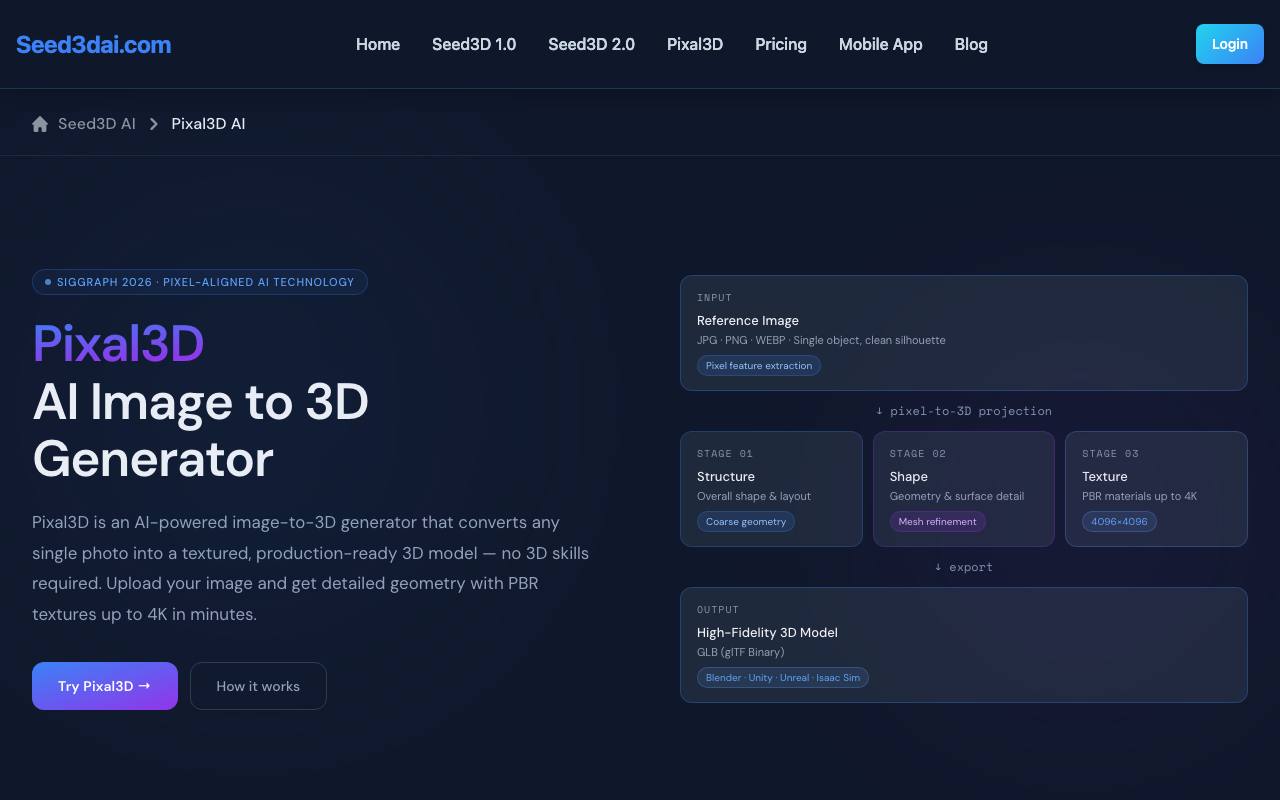
Task: Click the Mesh refinement tag
Action: click(x=938, y=522)
